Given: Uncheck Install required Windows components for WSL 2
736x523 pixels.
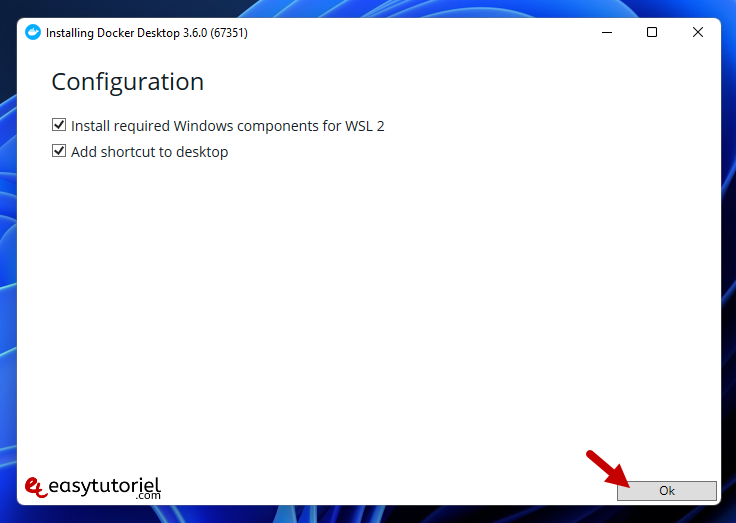Looking at the screenshot, I should (59, 125).
